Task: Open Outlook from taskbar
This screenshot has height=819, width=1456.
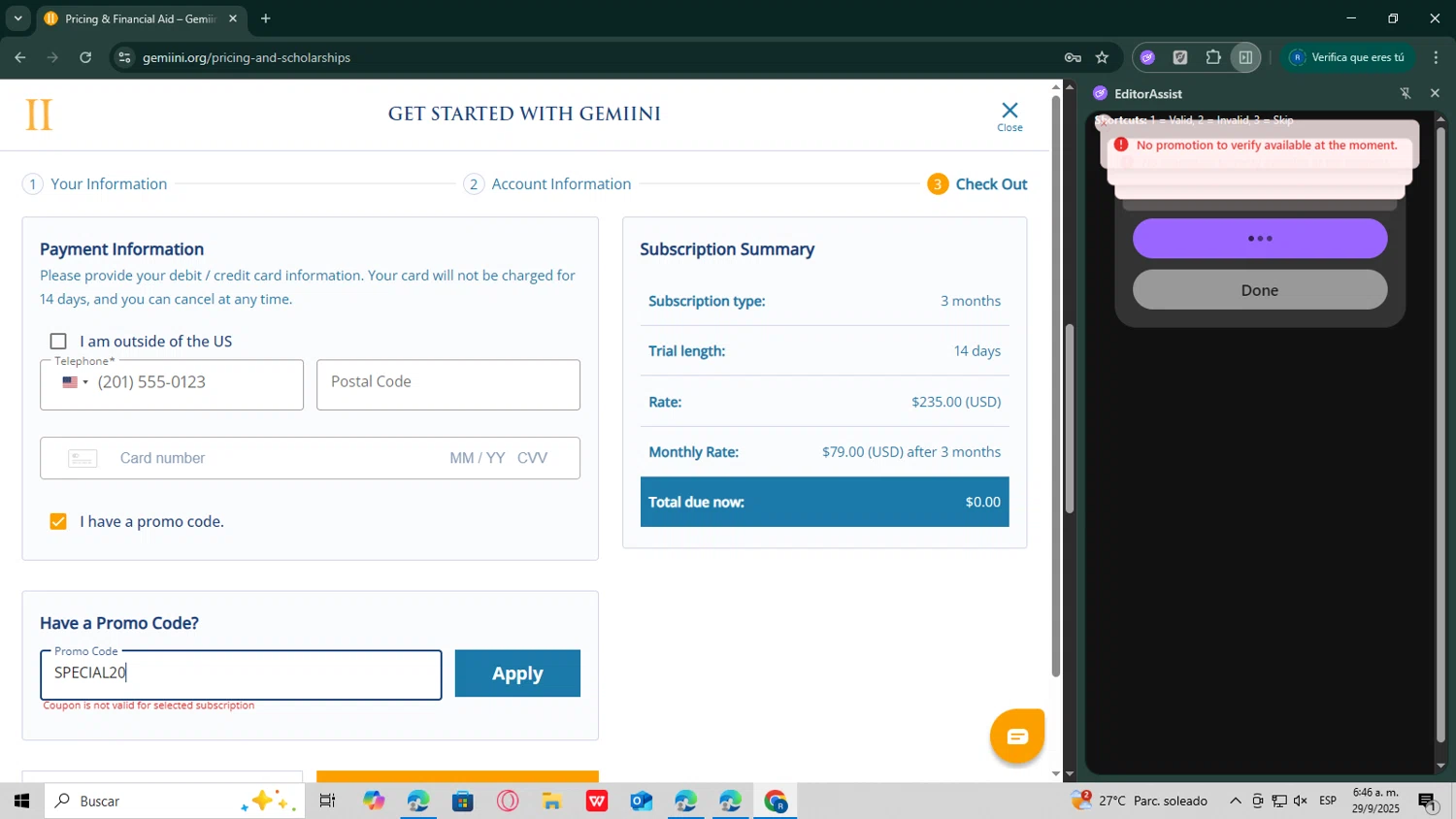Action: [642, 801]
